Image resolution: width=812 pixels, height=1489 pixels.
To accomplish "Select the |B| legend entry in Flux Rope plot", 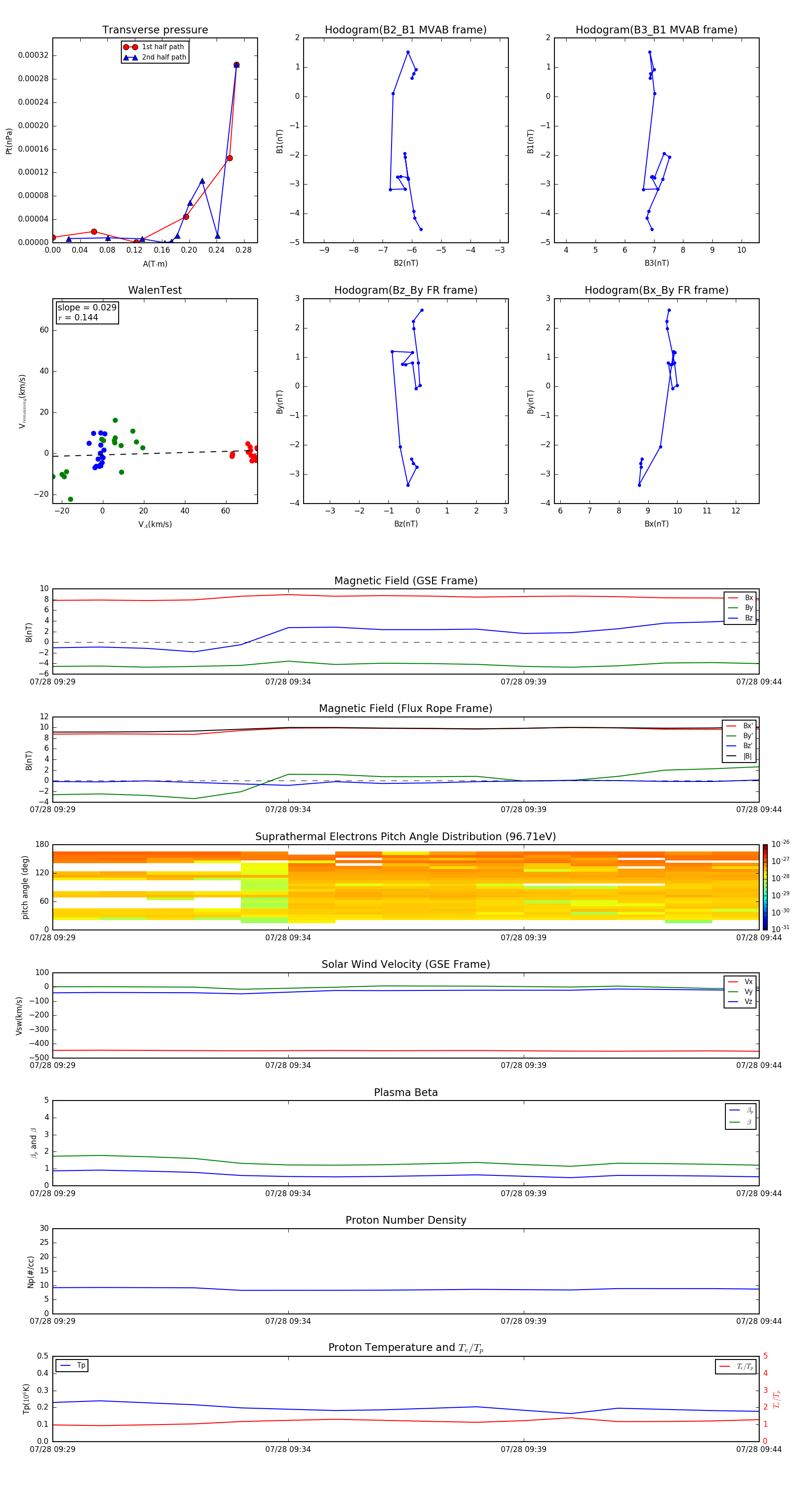I will [x=739, y=757].
